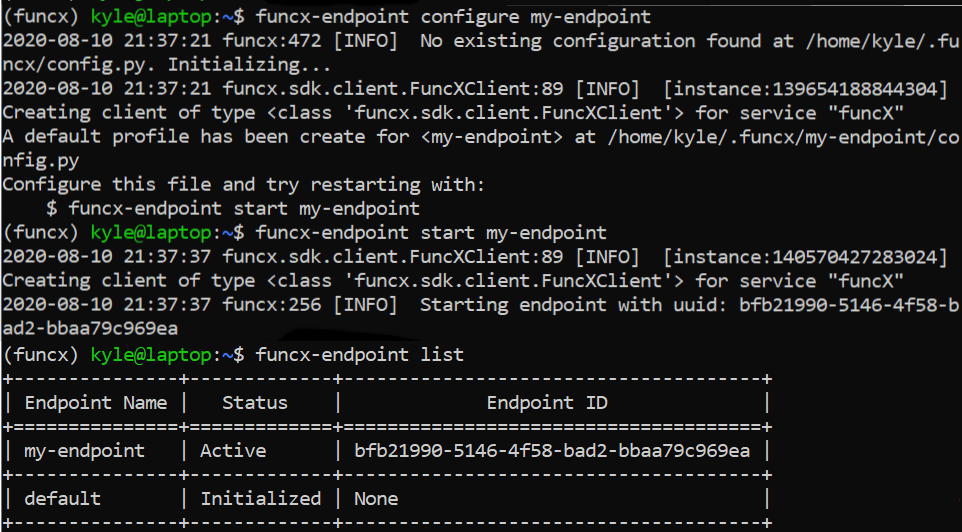Click the suggested '$ funcx-endpoint start my-endpoint' hint line

(x=233, y=209)
